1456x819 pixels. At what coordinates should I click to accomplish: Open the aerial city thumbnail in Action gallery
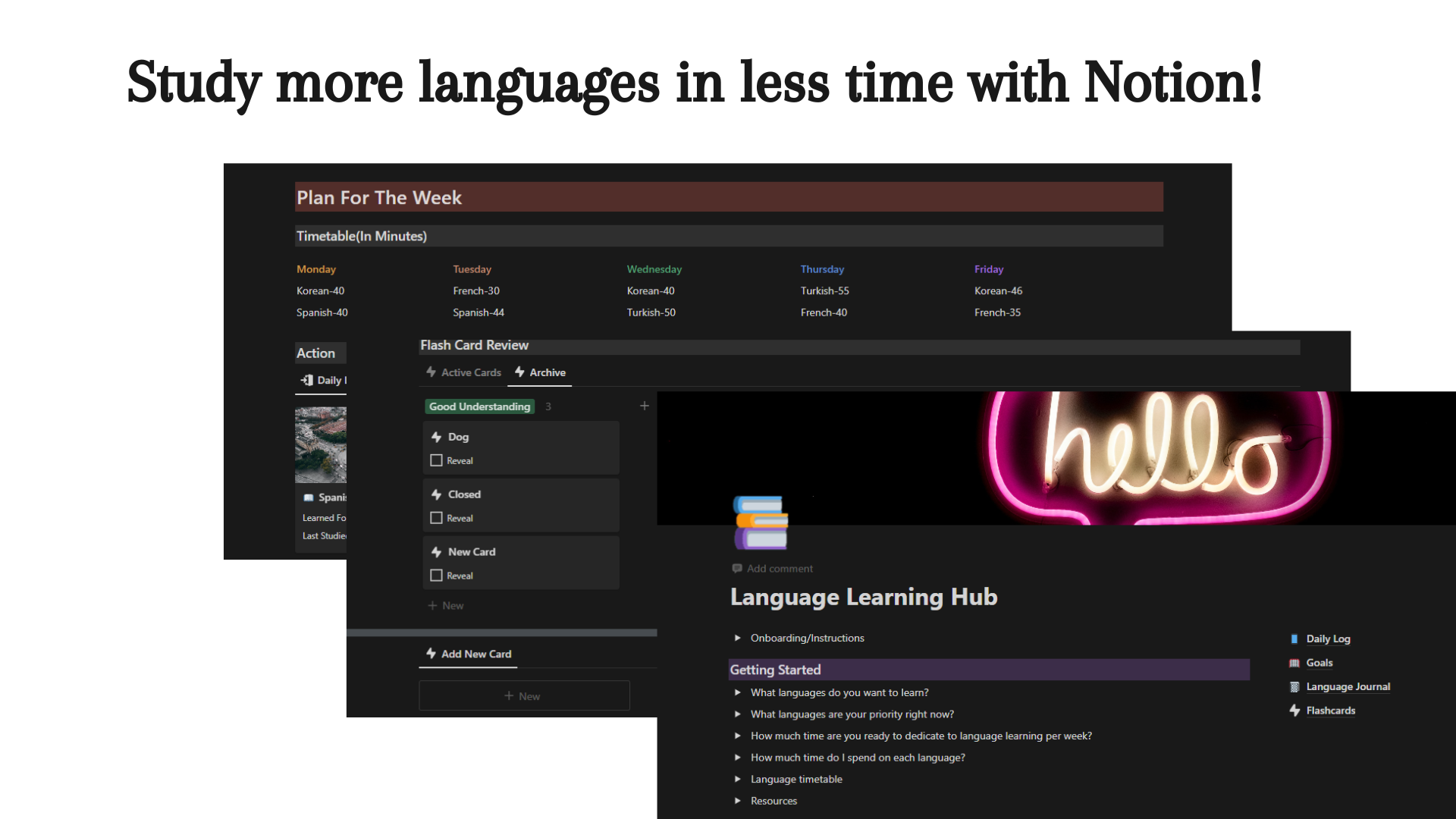pyautogui.click(x=321, y=445)
